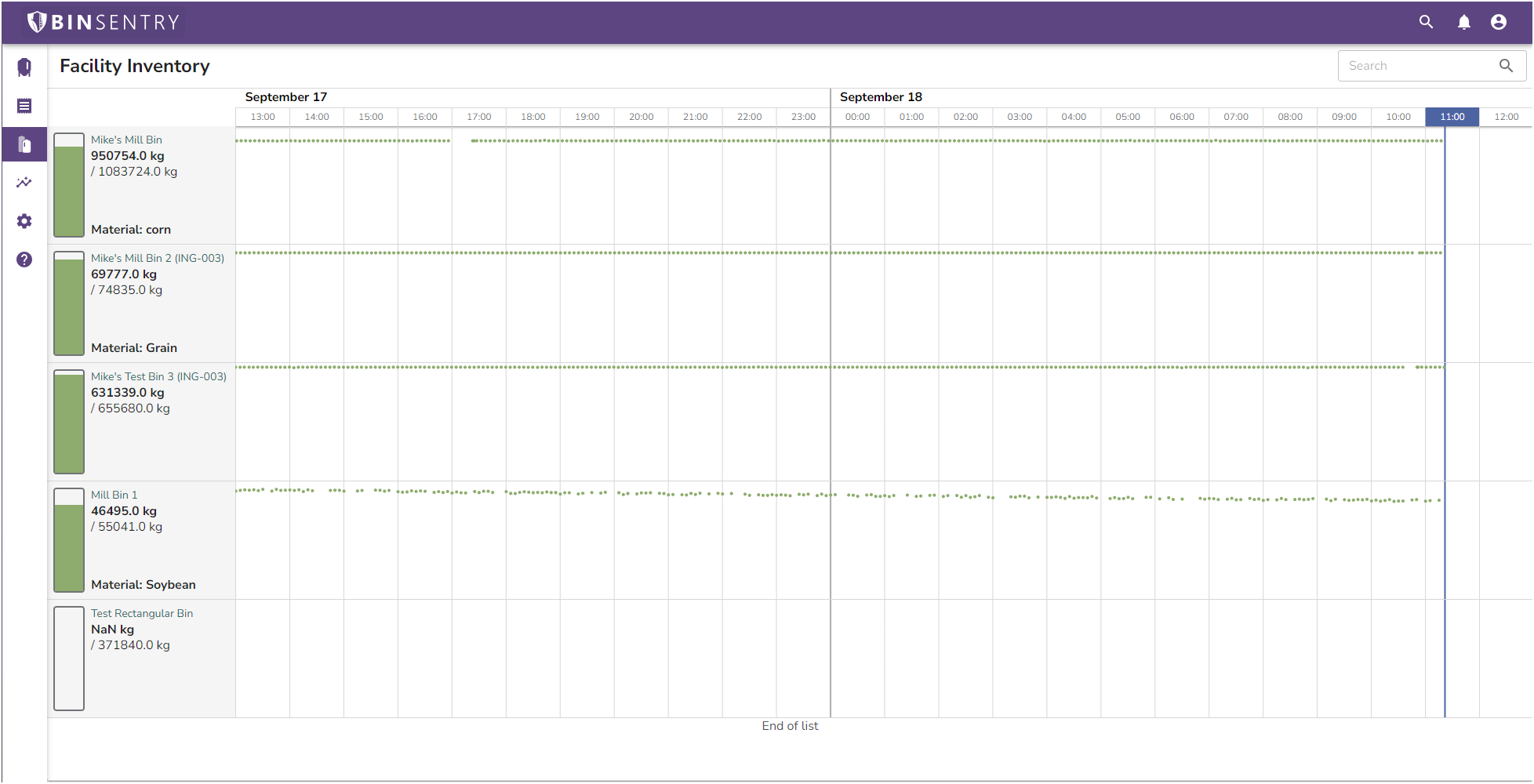Select the Facility Inventory icon in sidebar
The image size is (1534, 784).
coord(24,144)
